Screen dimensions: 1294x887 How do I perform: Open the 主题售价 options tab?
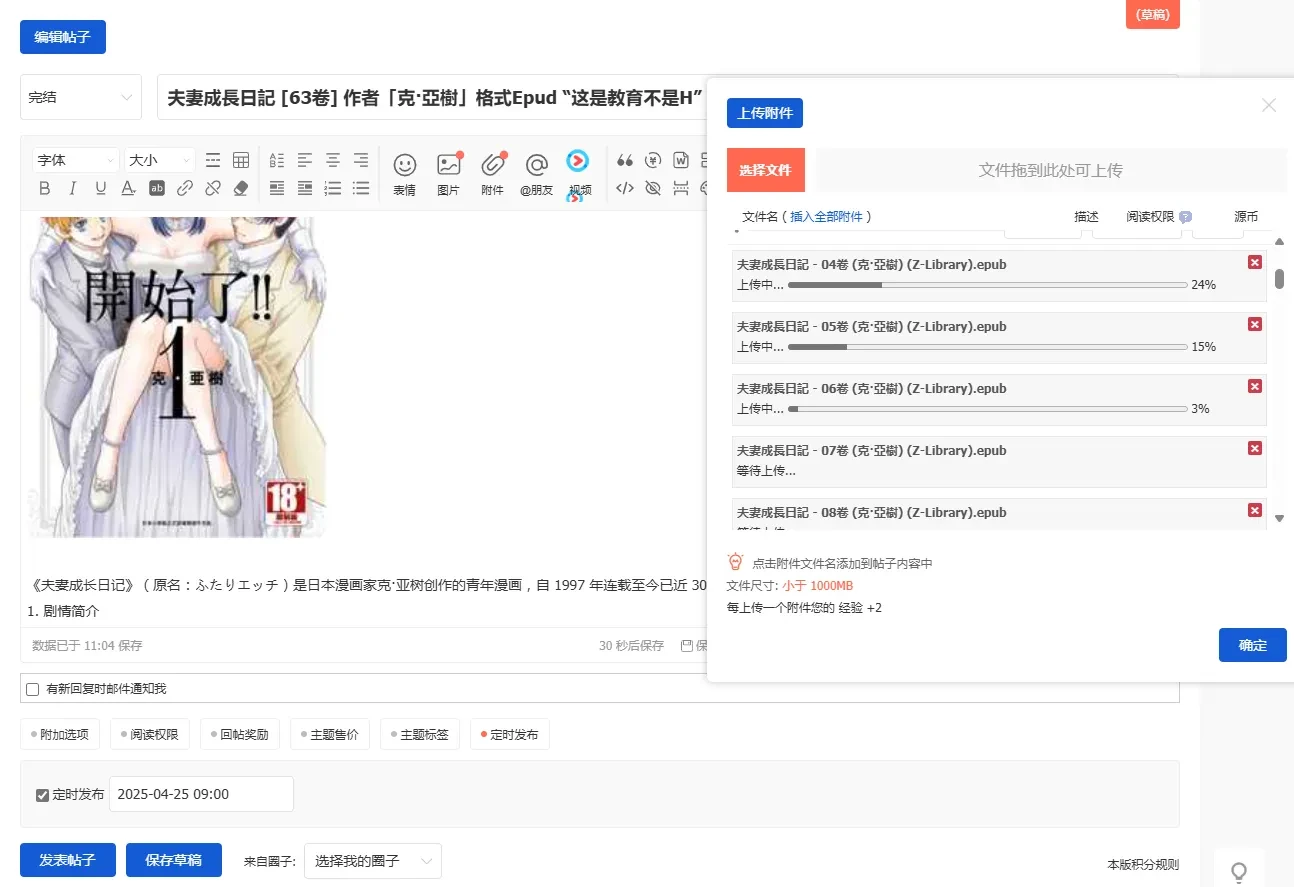(330, 735)
